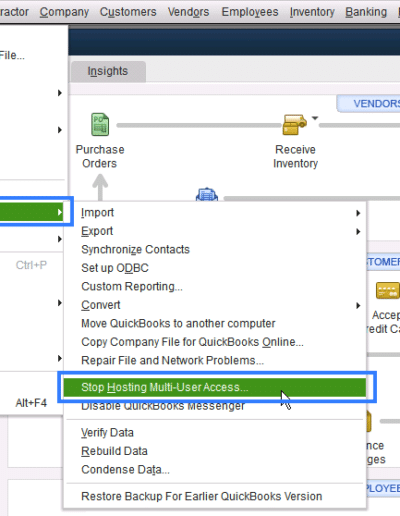The image size is (400, 516).
Task: Expand the Import submenu arrow
Action: point(358,213)
